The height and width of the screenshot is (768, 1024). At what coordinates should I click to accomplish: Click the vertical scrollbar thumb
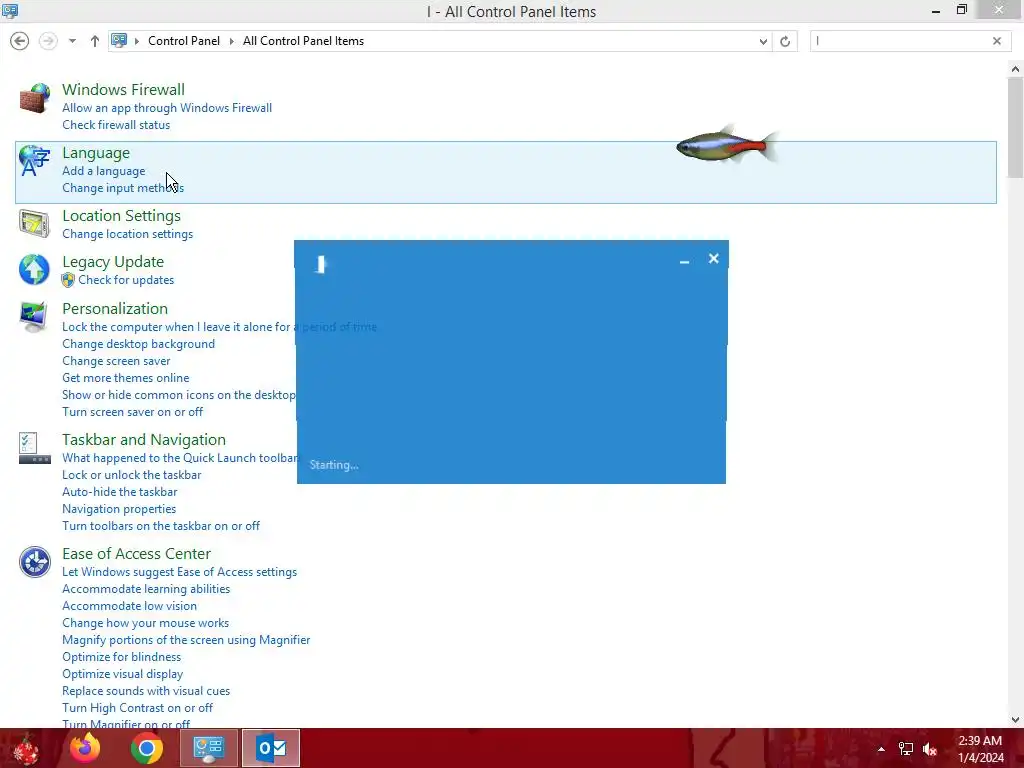click(1015, 127)
